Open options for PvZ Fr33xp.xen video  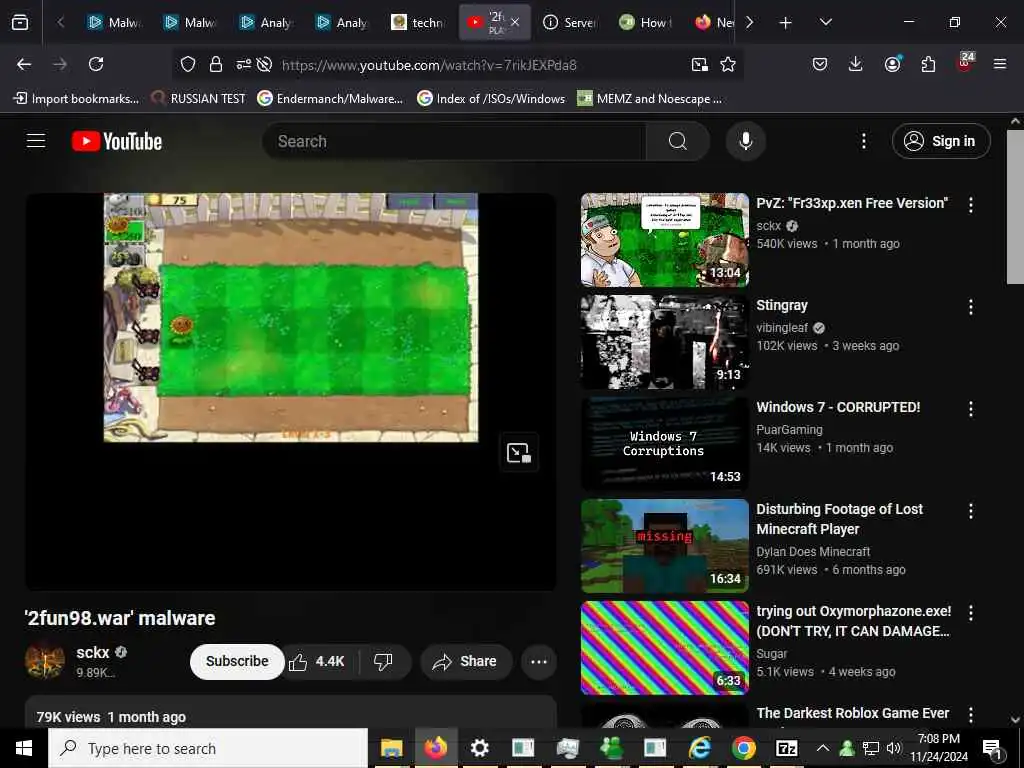(970, 204)
